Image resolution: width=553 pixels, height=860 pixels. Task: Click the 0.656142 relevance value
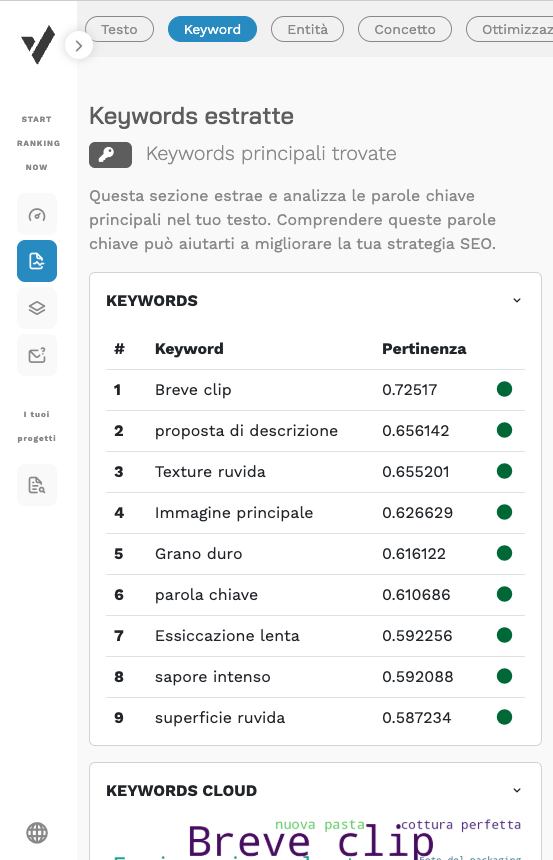pyautogui.click(x=416, y=431)
